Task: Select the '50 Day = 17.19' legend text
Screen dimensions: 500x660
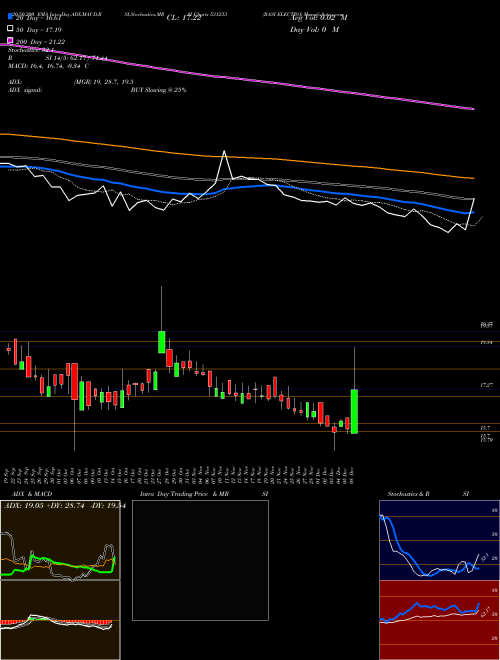Action: (39, 30)
